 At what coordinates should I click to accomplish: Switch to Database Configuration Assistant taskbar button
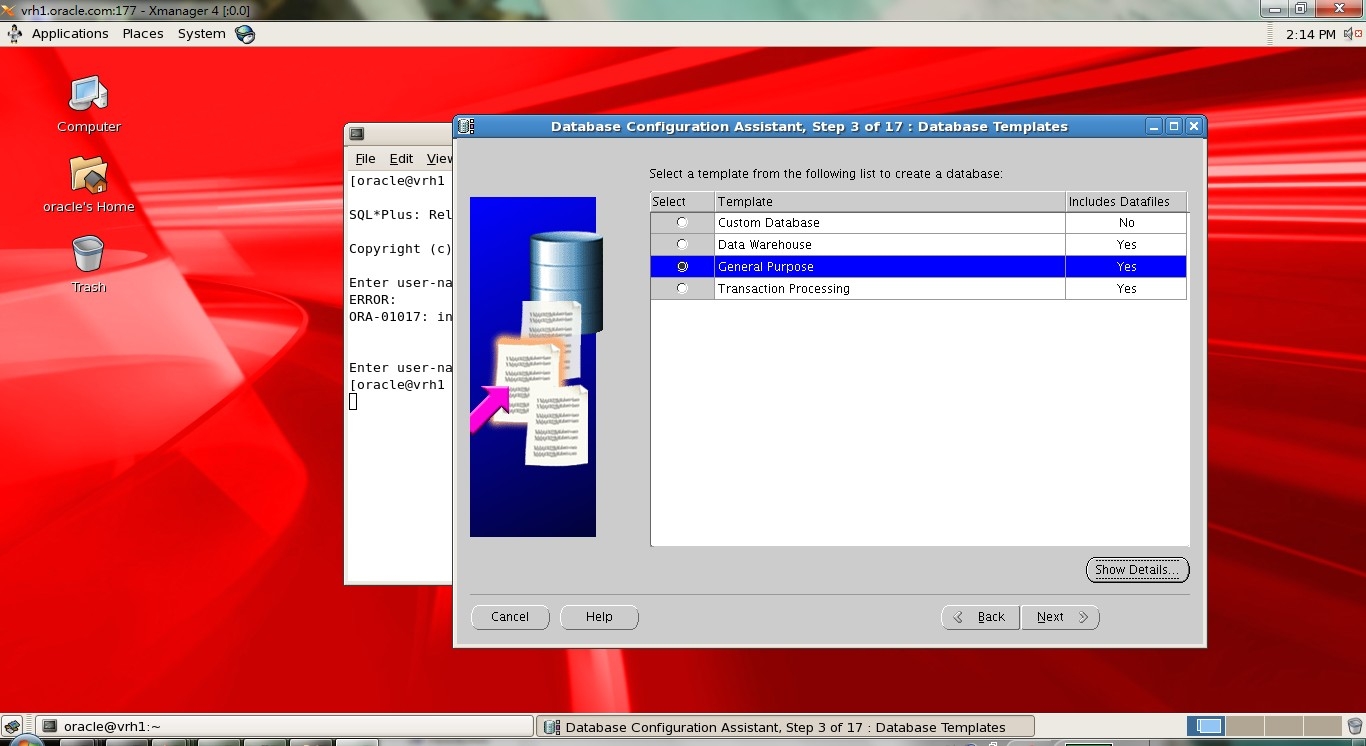pos(786,727)
